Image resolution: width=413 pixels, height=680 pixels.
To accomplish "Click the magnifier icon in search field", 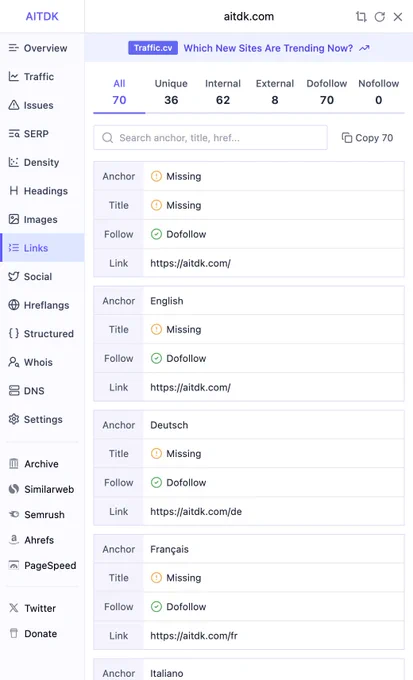I will [x=107, y=138].
